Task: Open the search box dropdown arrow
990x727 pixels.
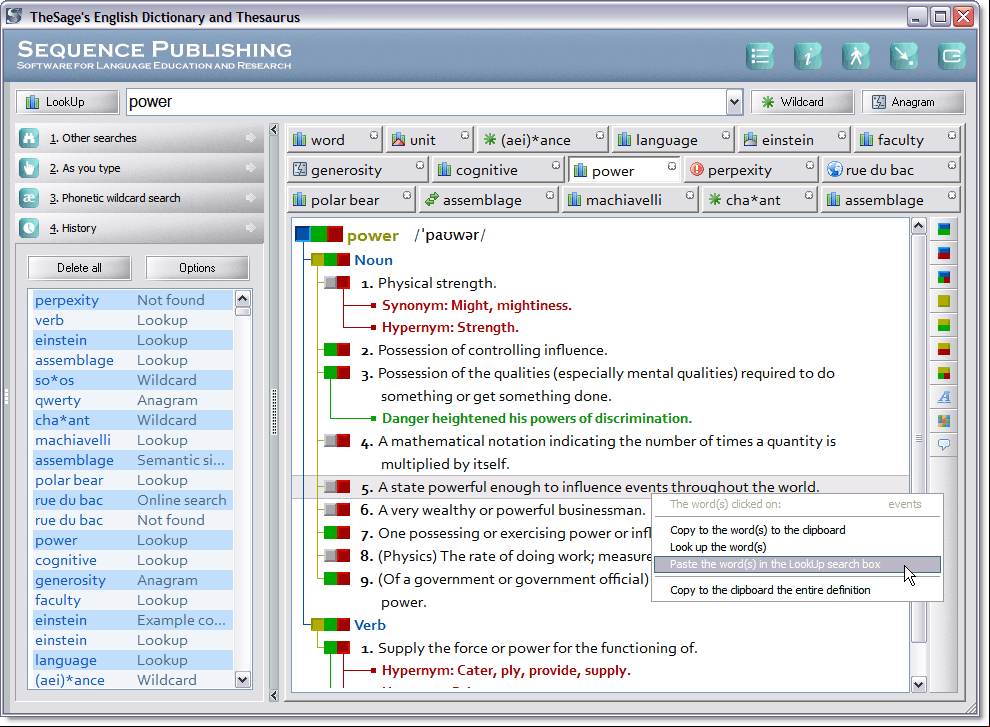Action: tap(734, 102)
